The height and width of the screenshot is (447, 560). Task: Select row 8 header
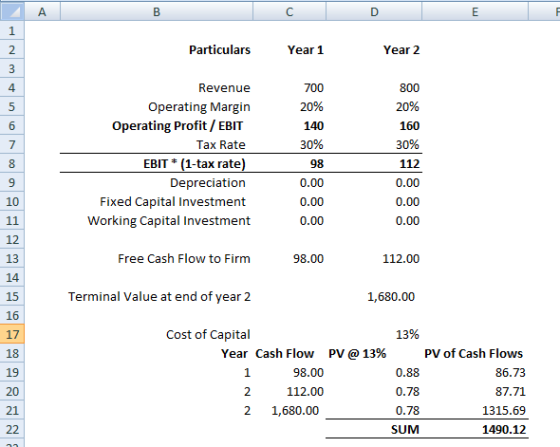(x=12, y=164)
